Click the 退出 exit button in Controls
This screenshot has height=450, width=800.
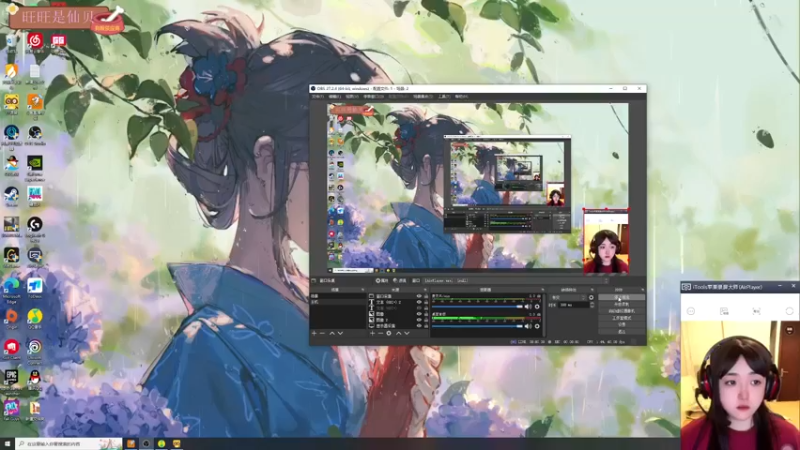tap(621, 332)
